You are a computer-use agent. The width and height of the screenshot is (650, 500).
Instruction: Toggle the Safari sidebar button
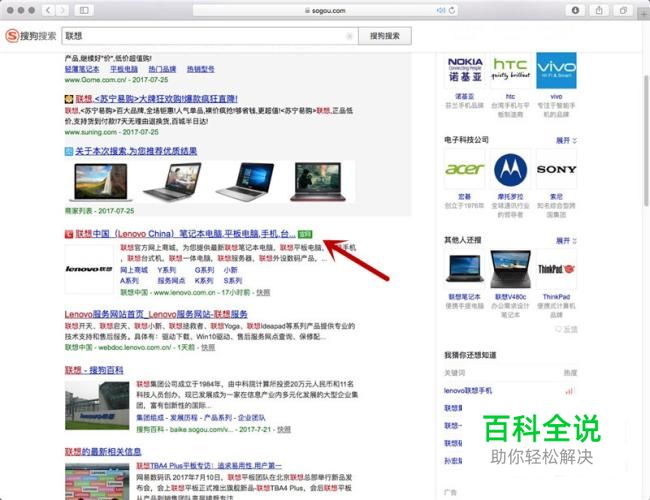pos(84,10)
